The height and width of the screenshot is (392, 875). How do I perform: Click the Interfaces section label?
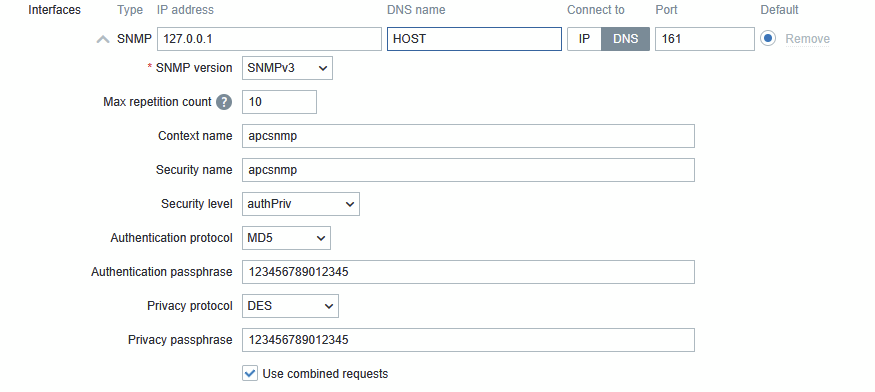[55, 10]
